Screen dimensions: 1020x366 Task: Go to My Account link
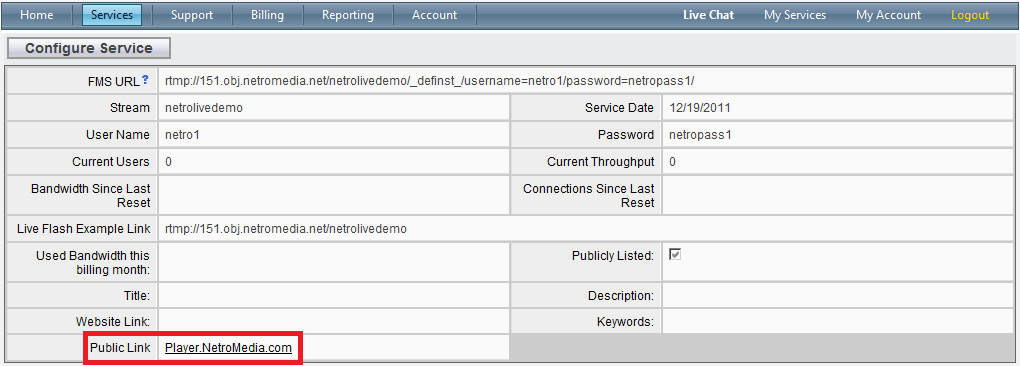[889, 15]
